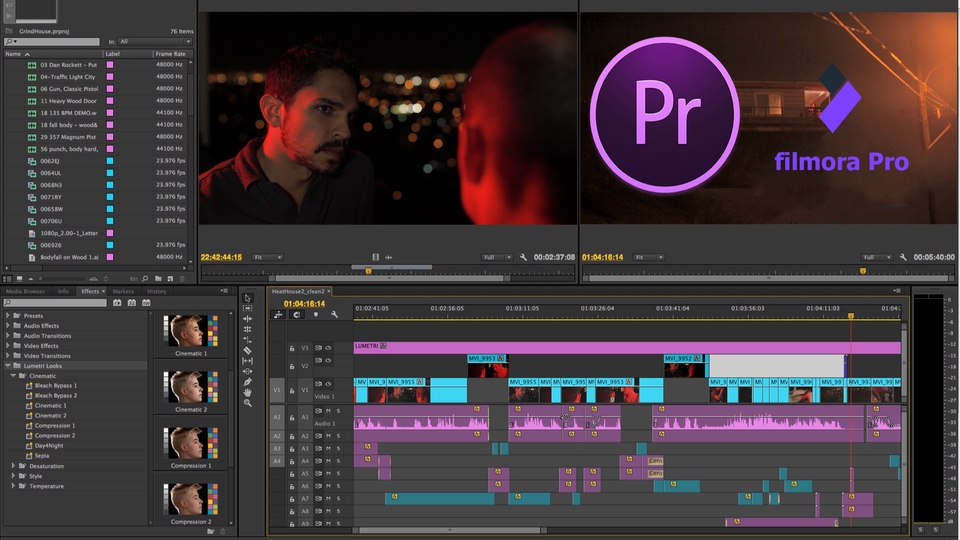This screenshot has height=540, width=960.
Task: Select the Ripple Edit tool
Action: tap(247, 318)
